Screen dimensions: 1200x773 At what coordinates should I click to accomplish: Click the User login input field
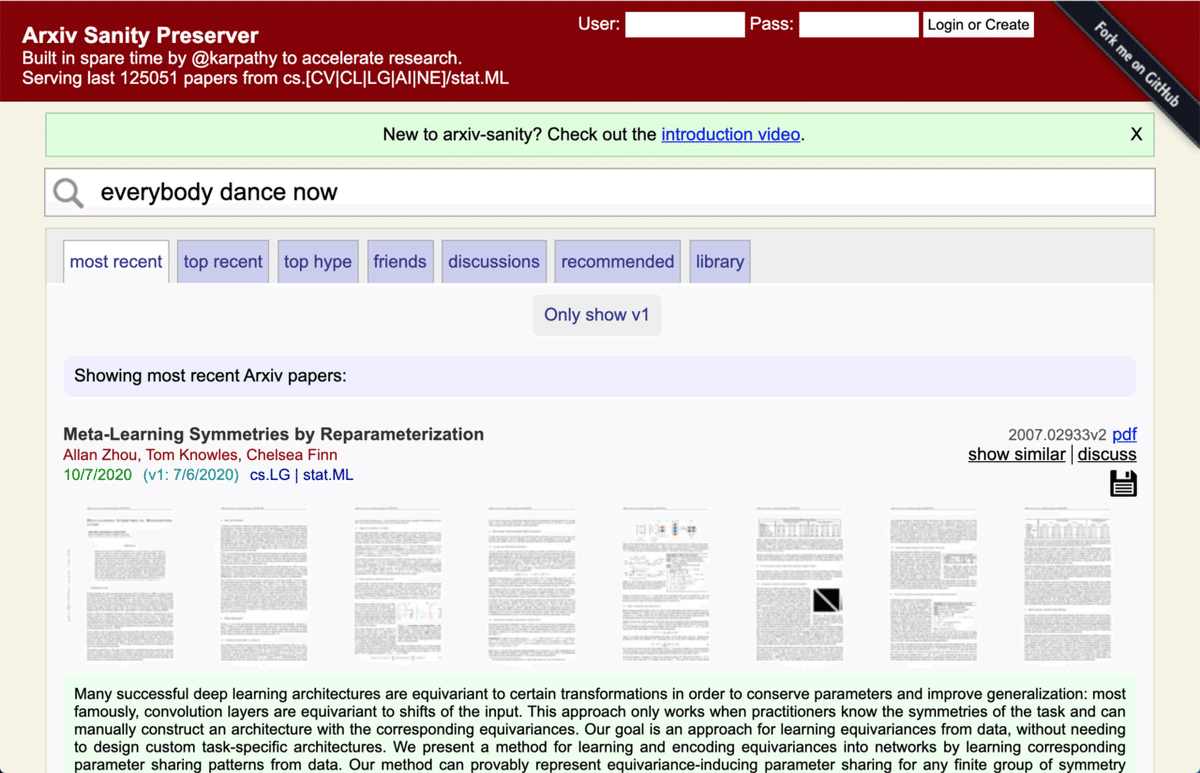[x=684, y=24]
